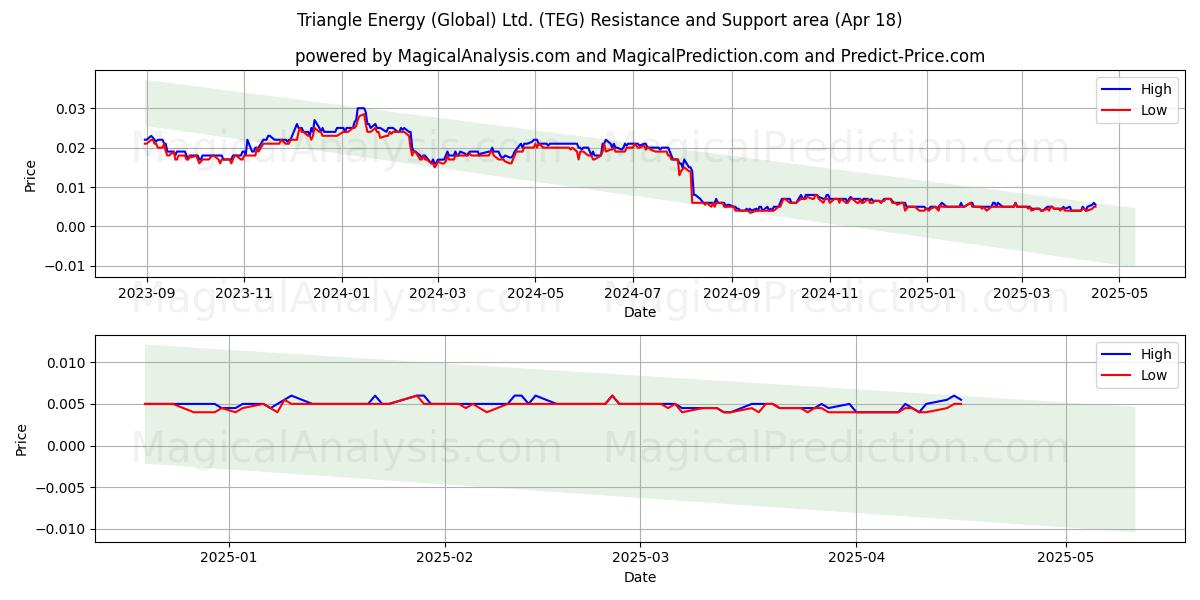Click the '−0.01' price tick label

(x=66, y=266)
